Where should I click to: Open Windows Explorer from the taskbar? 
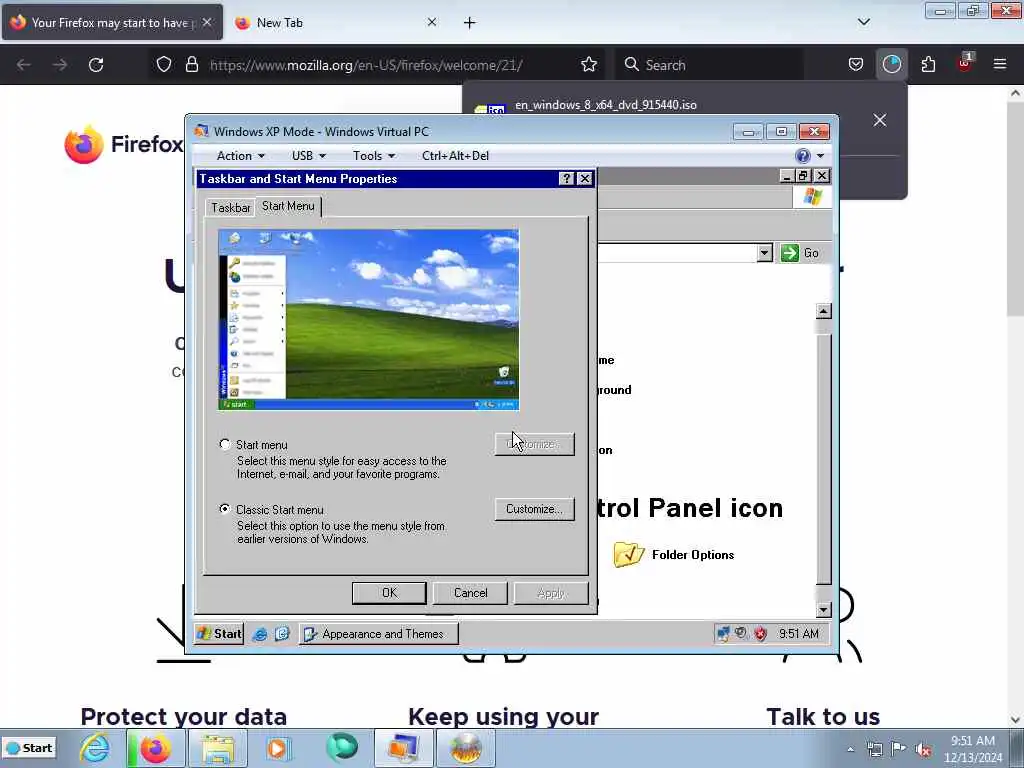(217, 748)
